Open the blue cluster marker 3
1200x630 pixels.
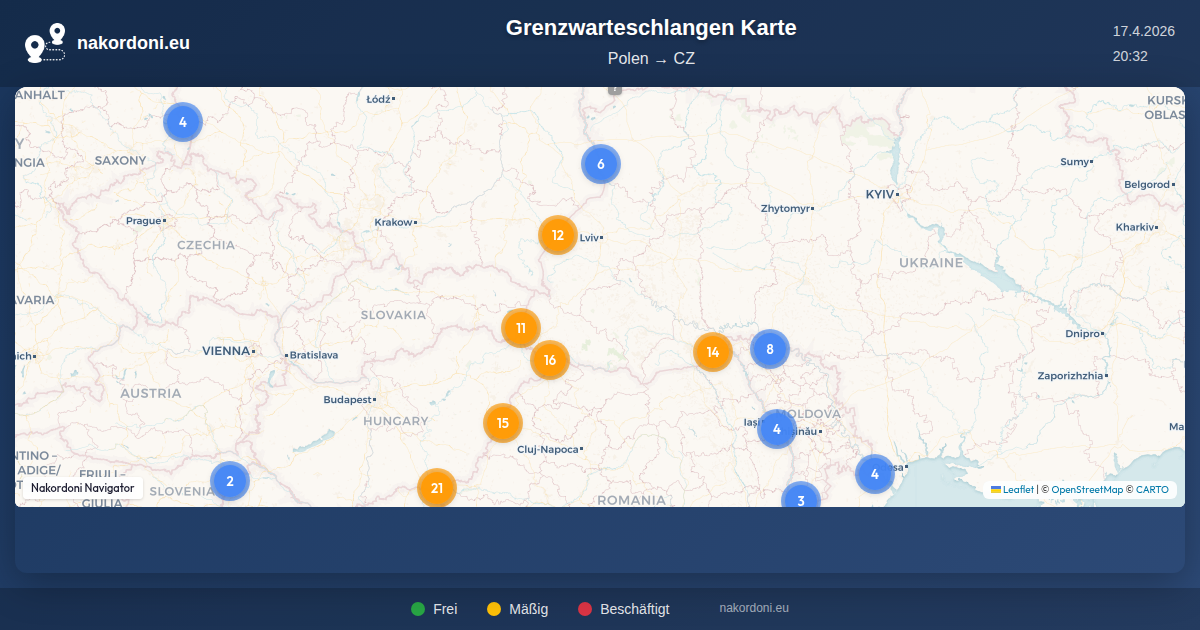801,497
